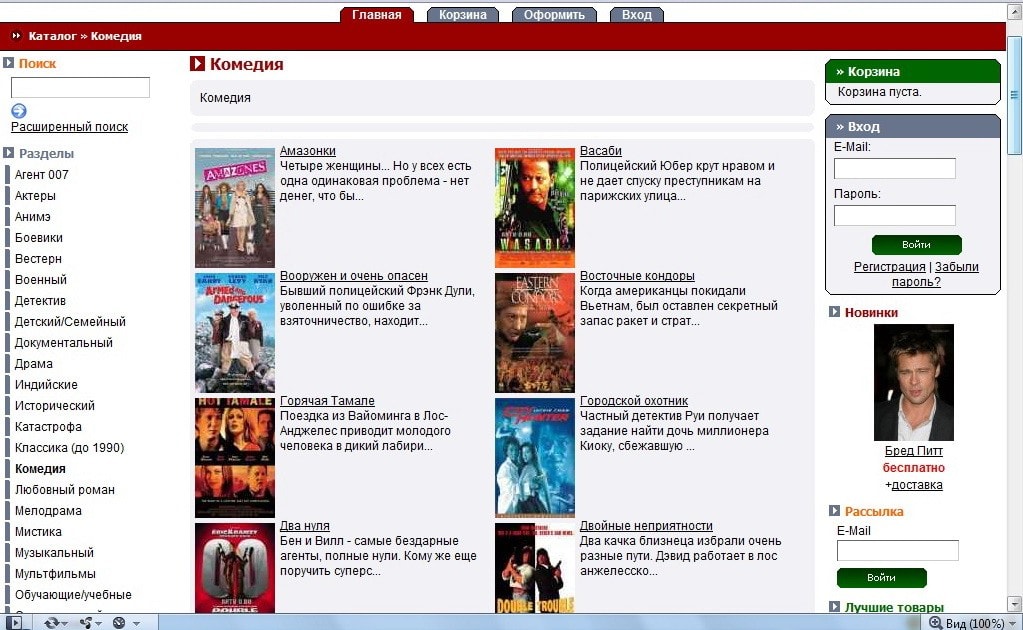The height and width of the screenshot is (630, 1023).
Task: Focus the login E-Mail field
Action: [894, 168]
